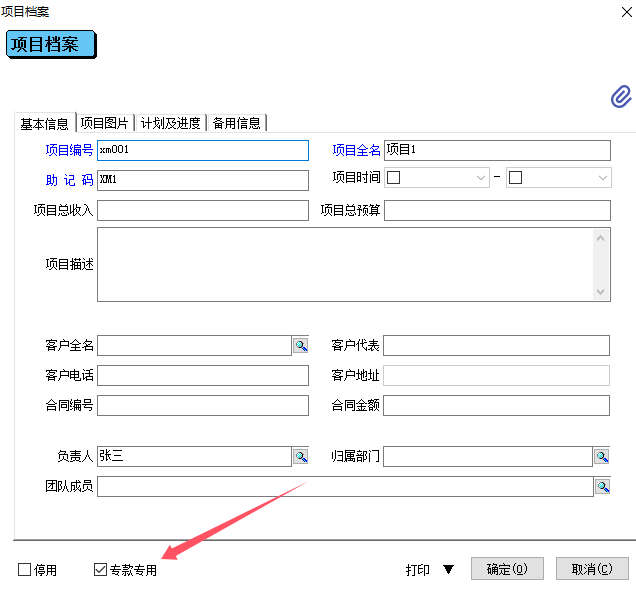Click the 项目总预算 input field

tap(497, 211)
